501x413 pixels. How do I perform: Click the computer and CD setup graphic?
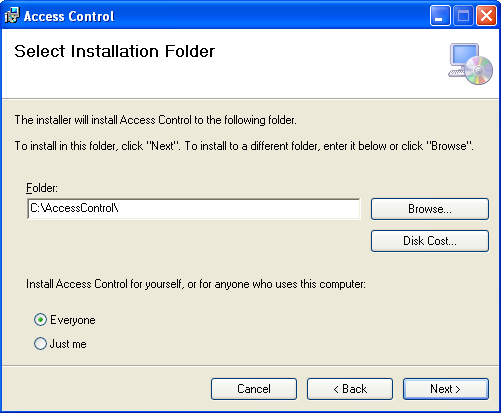pyautogui.click(x=470, y=64)
